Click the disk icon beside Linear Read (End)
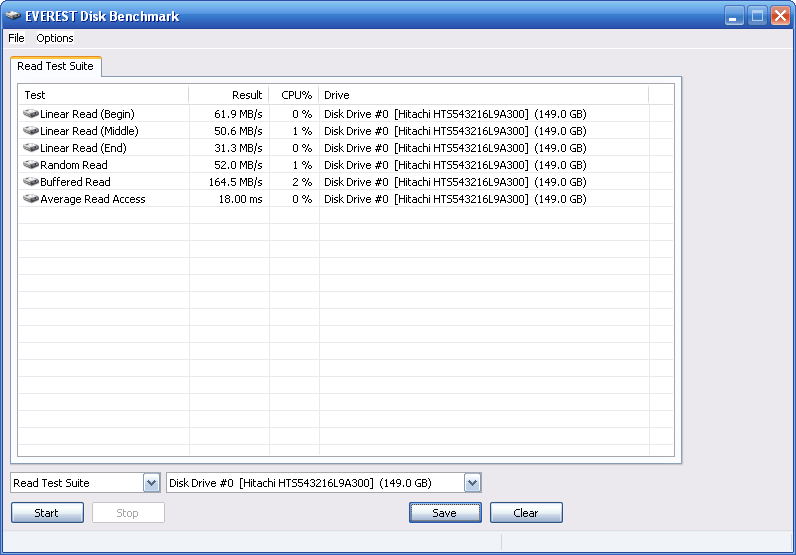The image size is (796, 555). [x=31, y=148]
